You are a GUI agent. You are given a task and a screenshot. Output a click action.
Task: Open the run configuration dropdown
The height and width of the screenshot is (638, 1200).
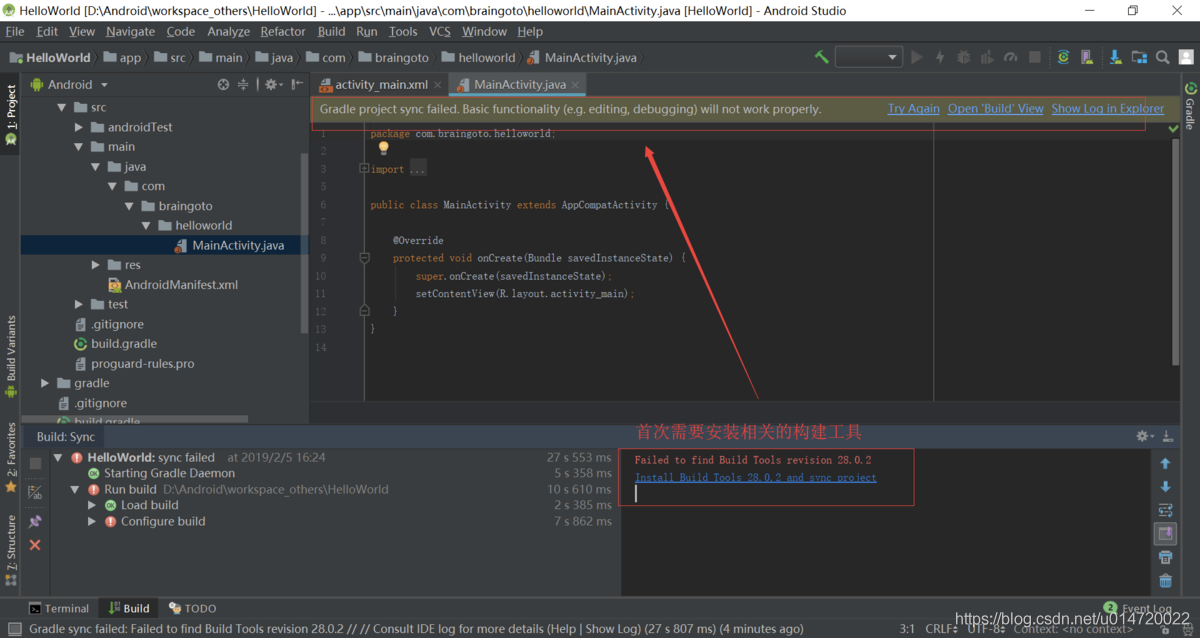869,57
